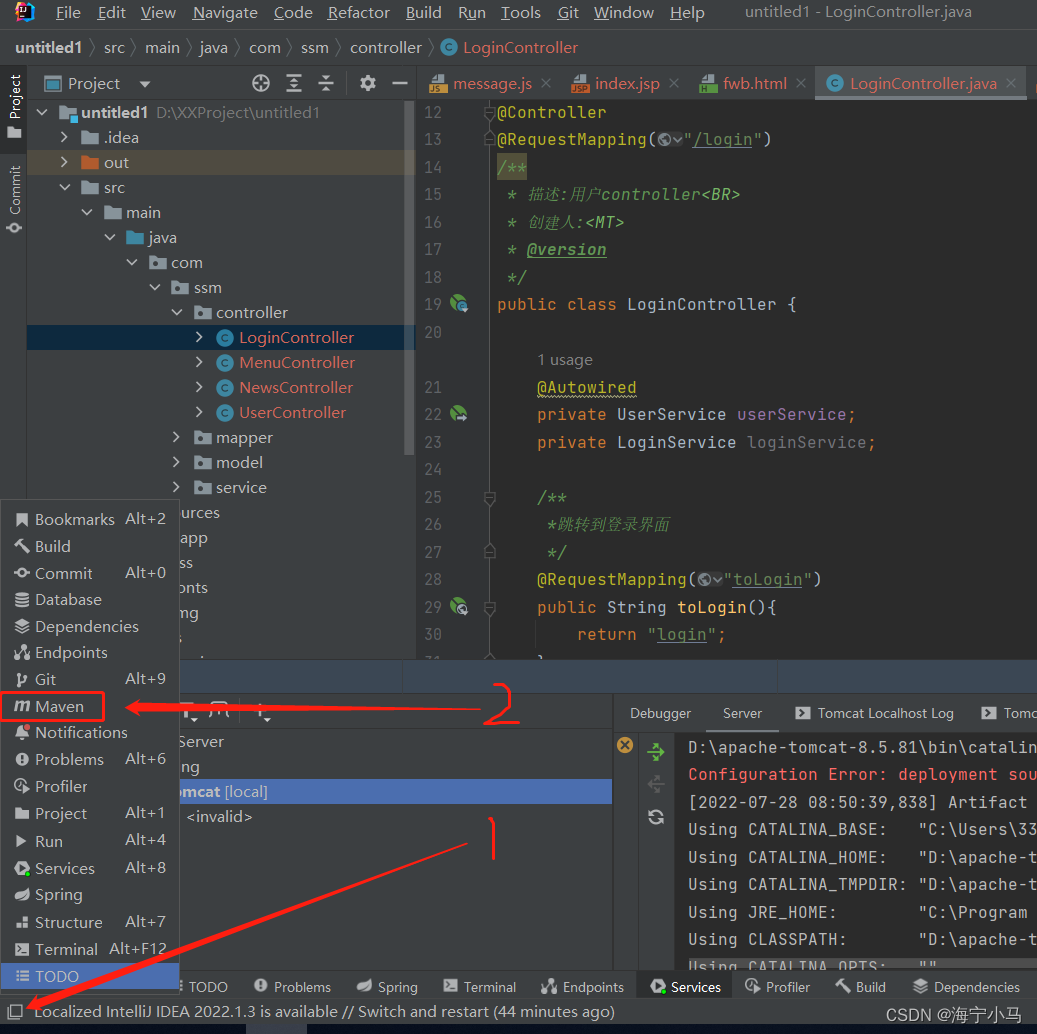The height and width of the screenshot is (1034, 1037).
Task: Select NewsController in the project tree
Action: pyautogui.click(x=296, y=388)
